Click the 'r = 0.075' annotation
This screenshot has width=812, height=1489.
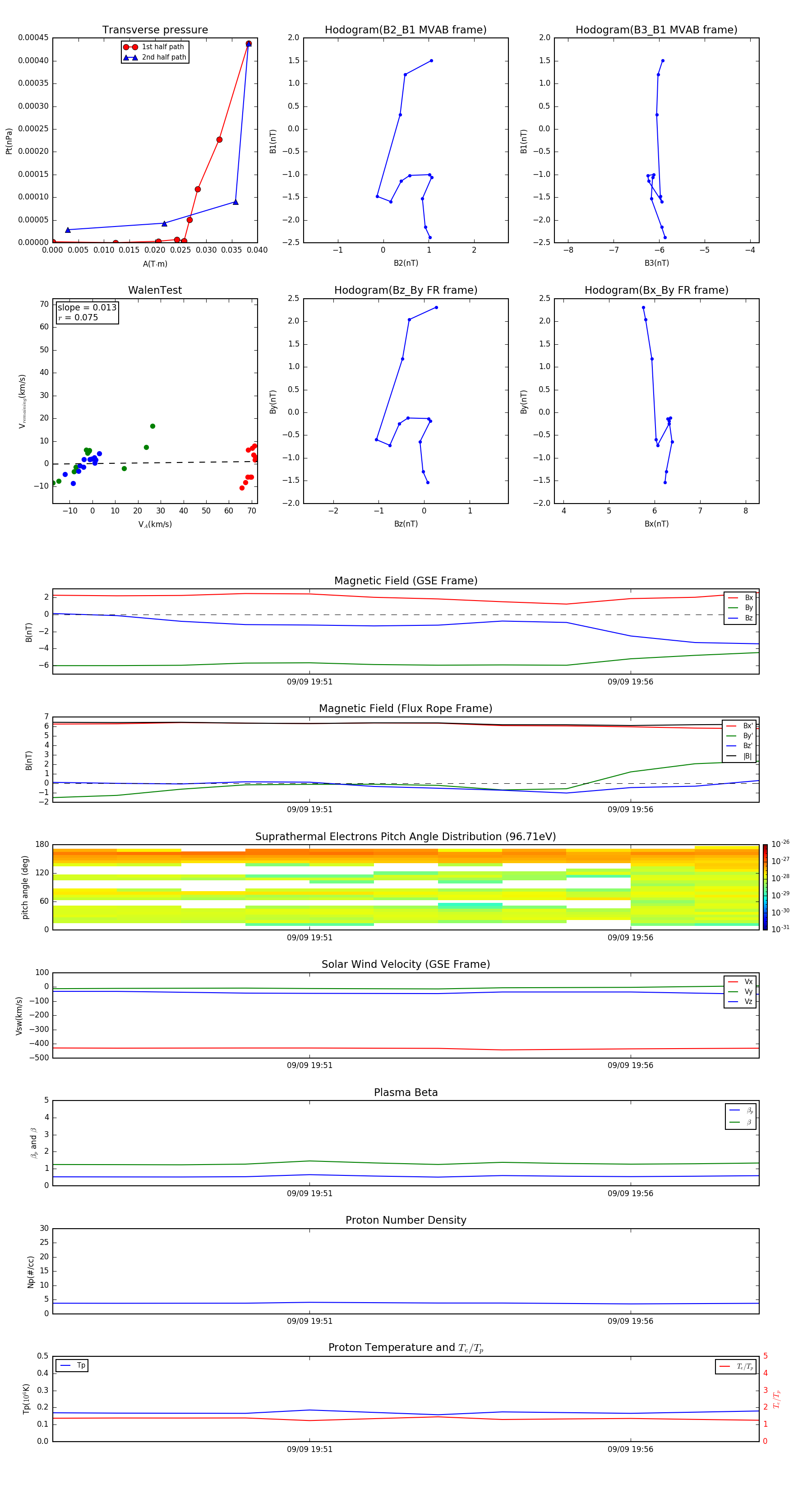[78, 317]
